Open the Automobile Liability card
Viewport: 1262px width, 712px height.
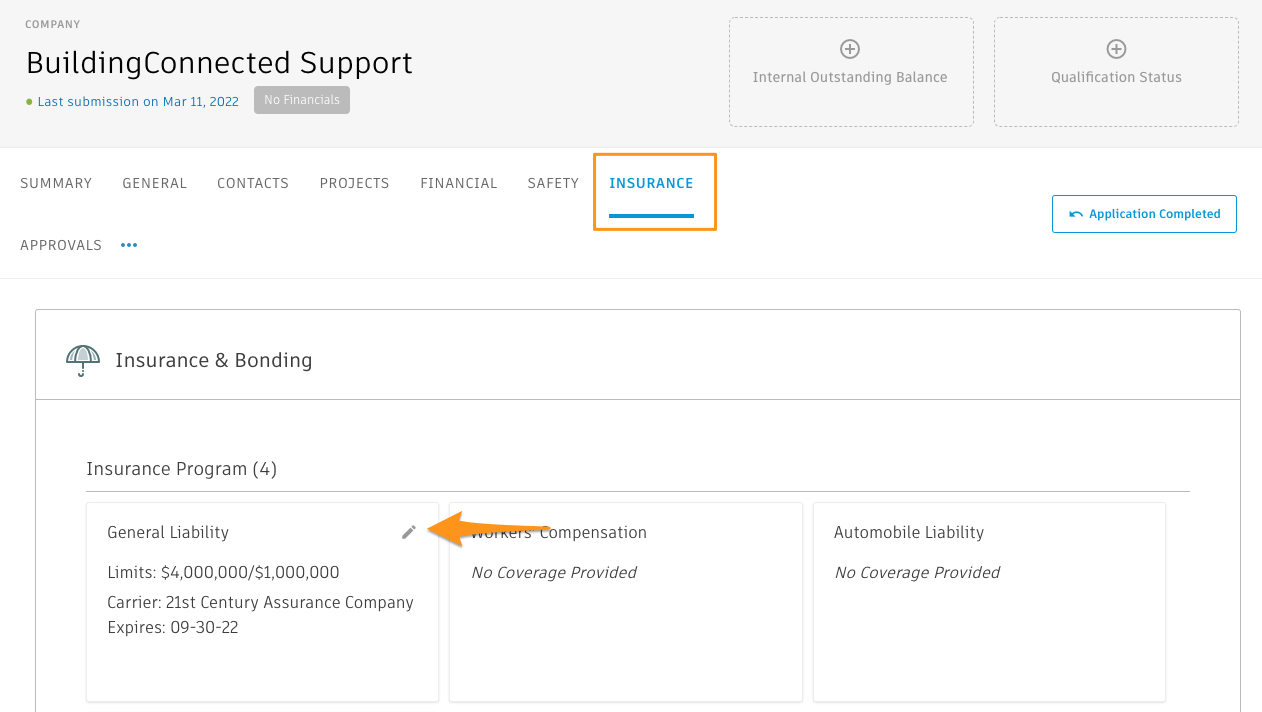989,602
